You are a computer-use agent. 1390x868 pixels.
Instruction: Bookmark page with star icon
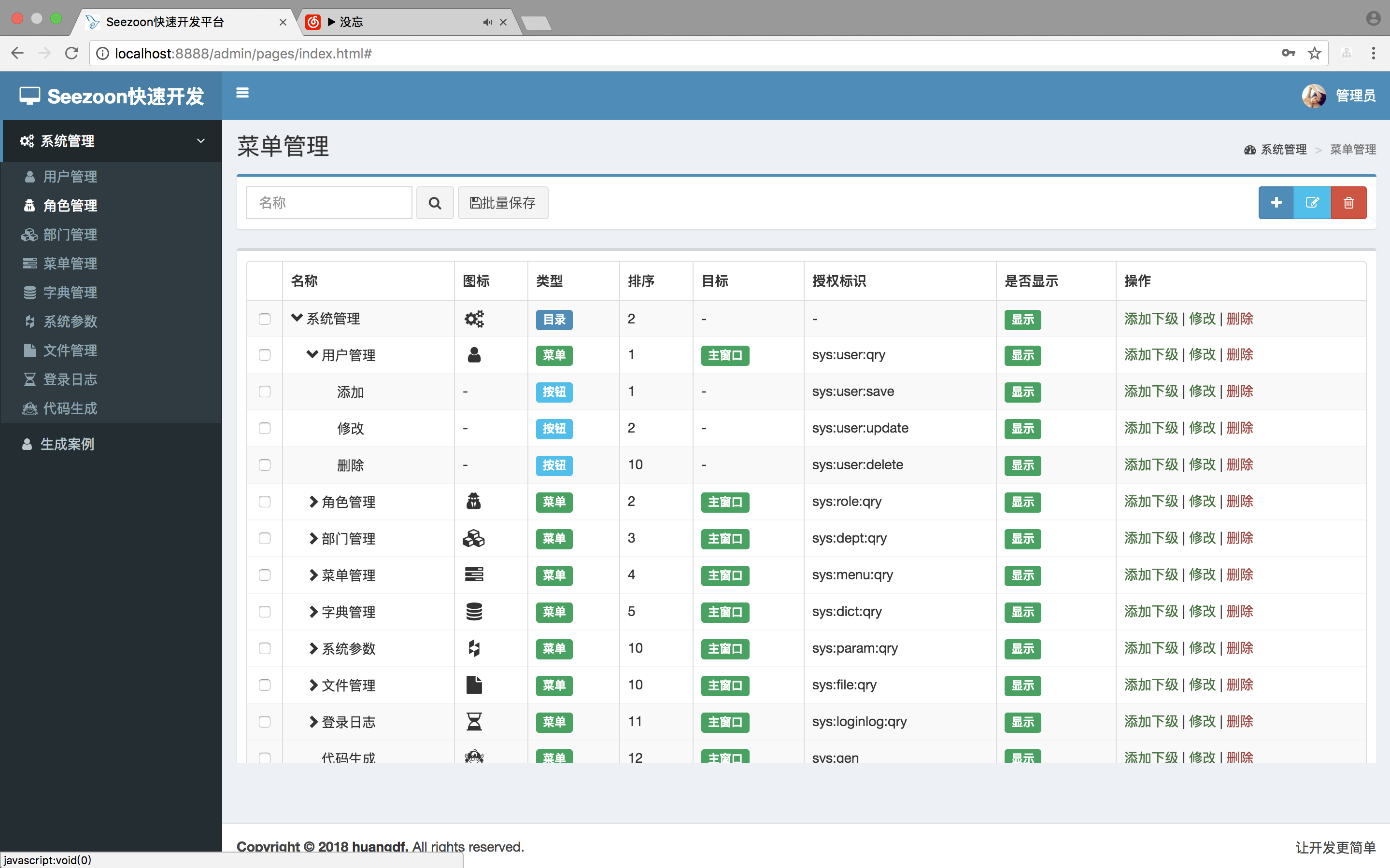pyautogui.click(x=1314, y=54)
